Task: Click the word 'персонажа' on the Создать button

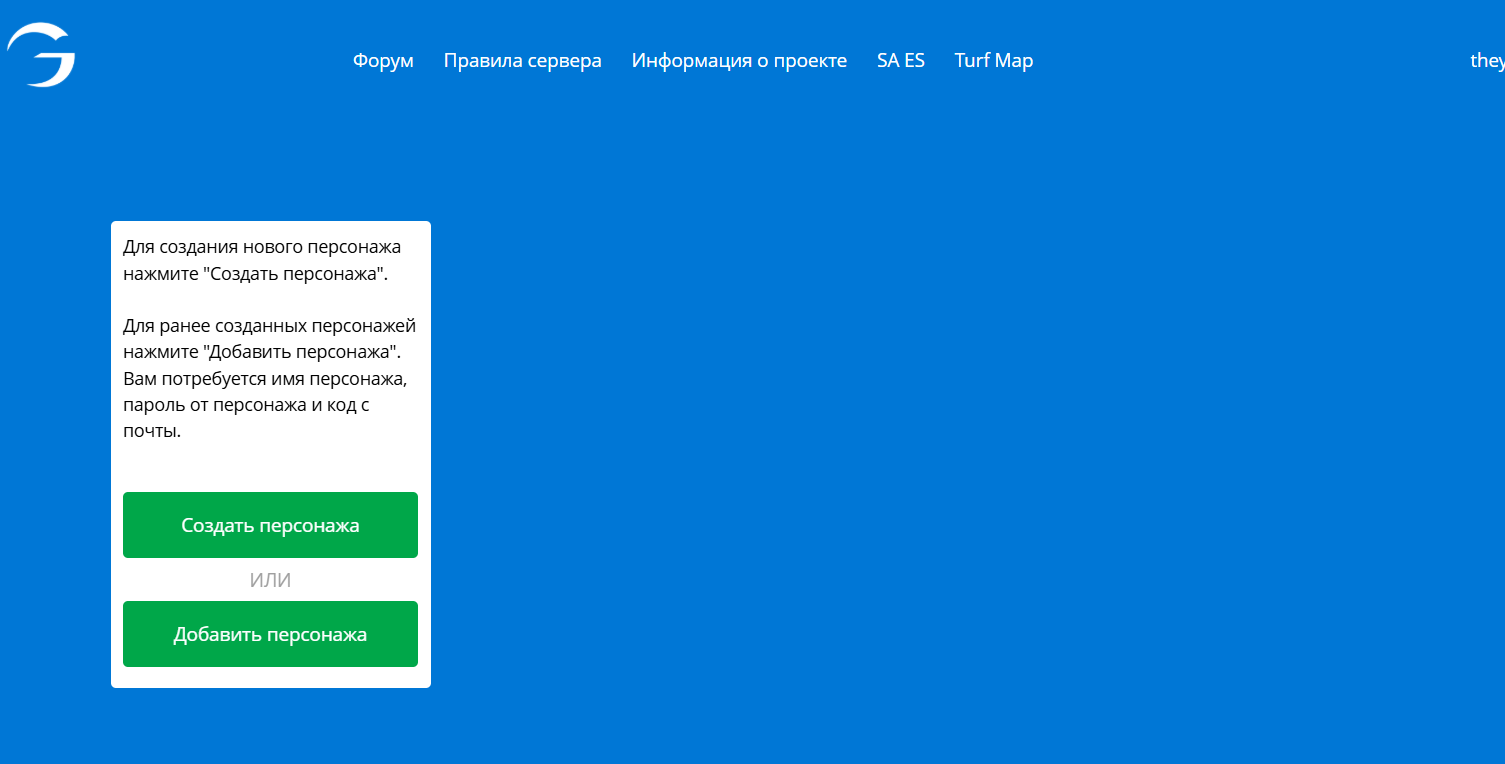Action: pos(309,525)
